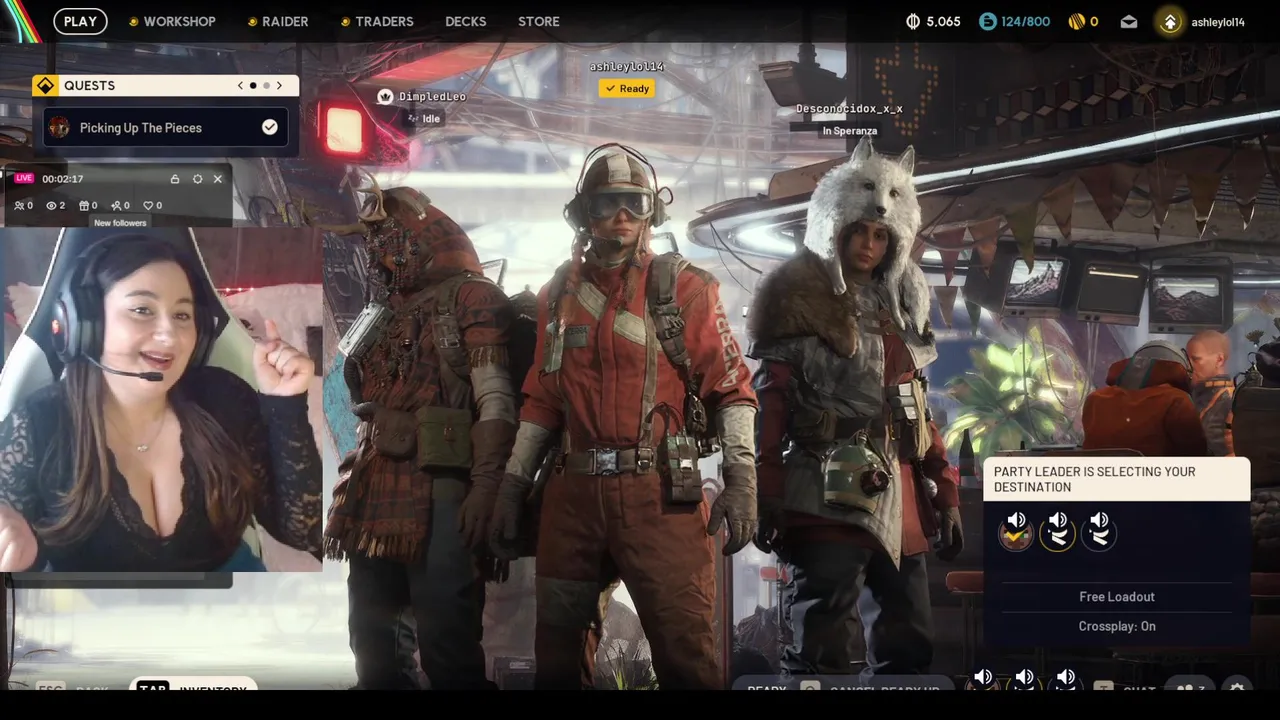Select the first party member avatar with checkmark

[x=1016, y=537]
